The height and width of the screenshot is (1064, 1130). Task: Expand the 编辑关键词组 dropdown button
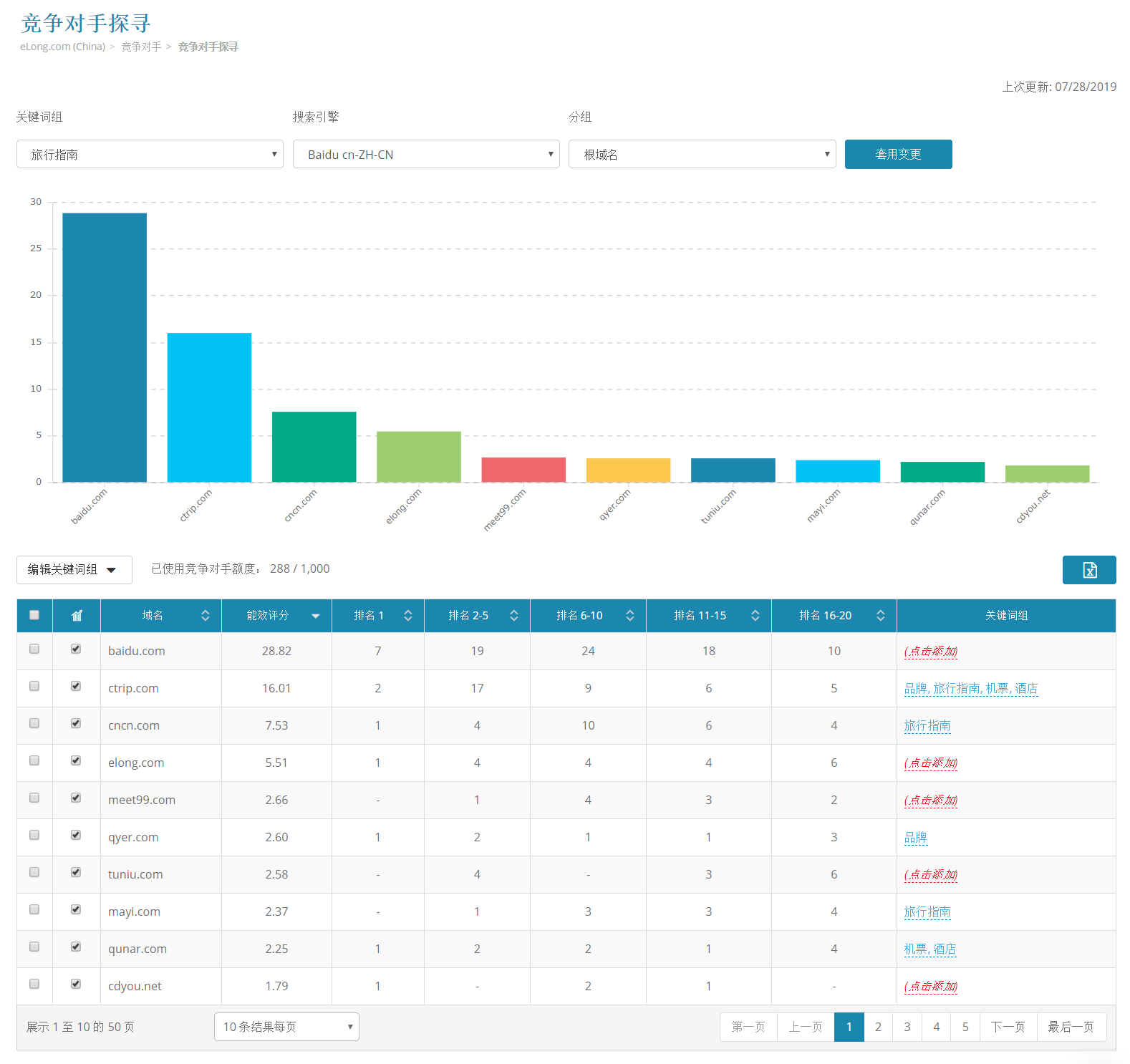tap(74, 570)
